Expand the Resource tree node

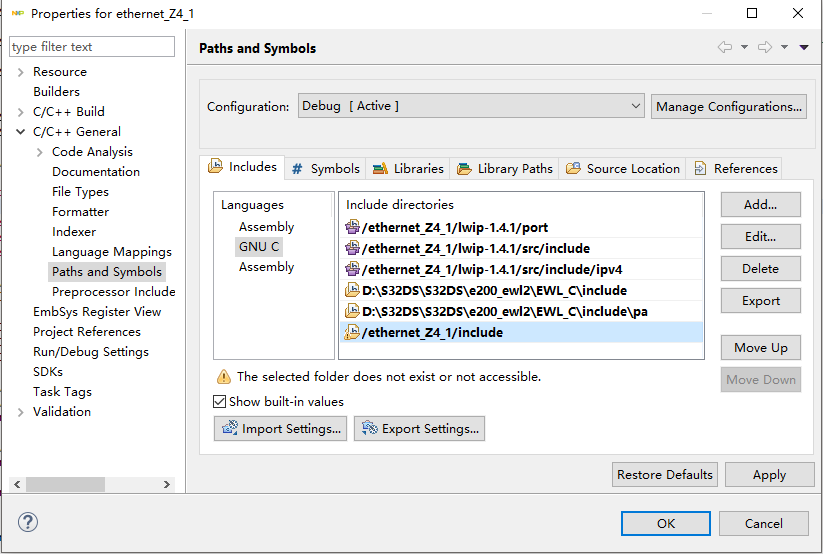(21, 72)
